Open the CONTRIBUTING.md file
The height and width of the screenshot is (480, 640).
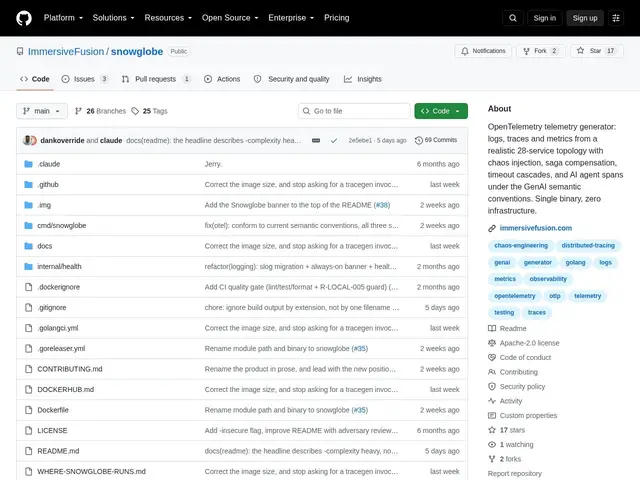(70, 369)
